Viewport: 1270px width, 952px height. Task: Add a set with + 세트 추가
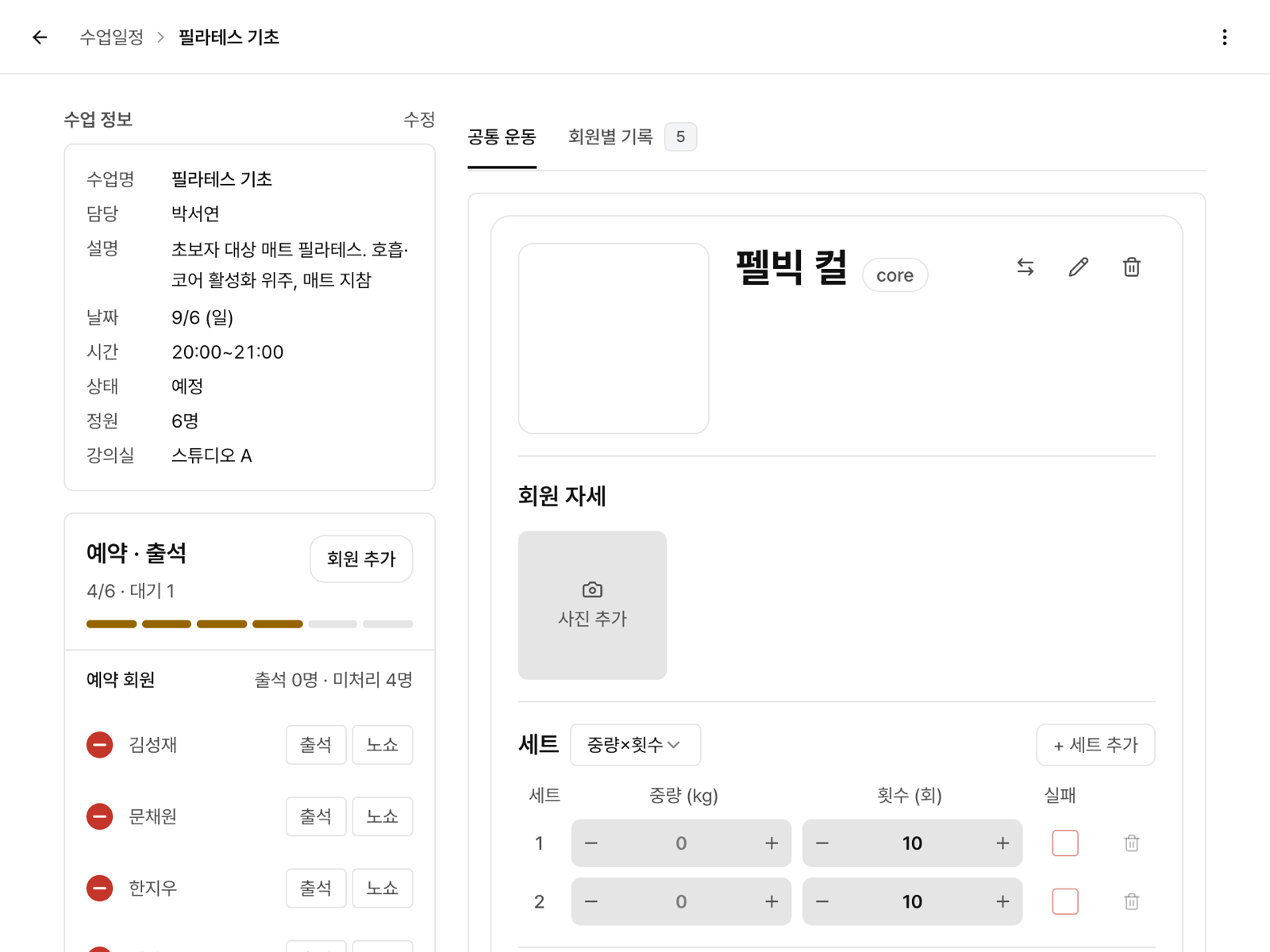tap(1095, 745)
